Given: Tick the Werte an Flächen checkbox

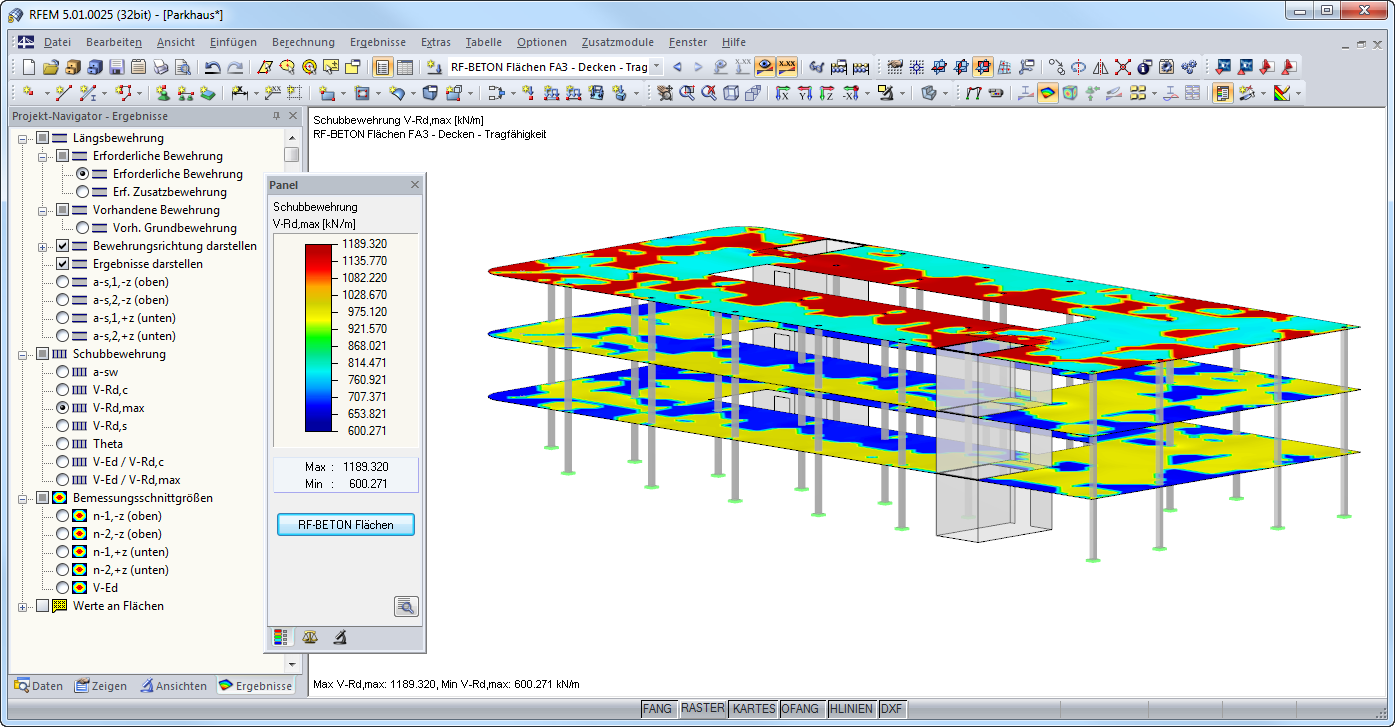Looking at the screenshot, I should [42, 606].
